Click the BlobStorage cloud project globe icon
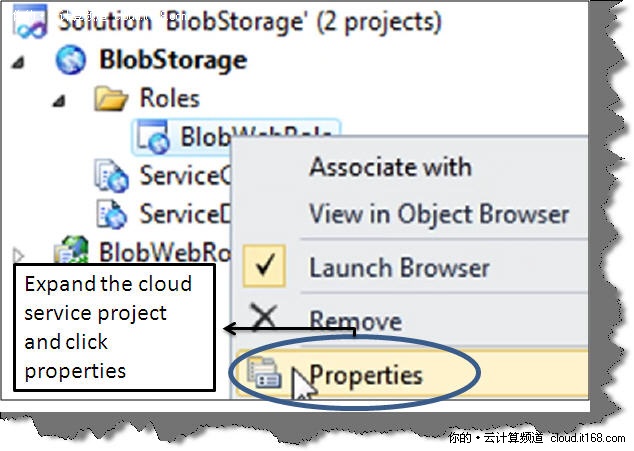This screenshot has width=634, height=451. [72, 59]
